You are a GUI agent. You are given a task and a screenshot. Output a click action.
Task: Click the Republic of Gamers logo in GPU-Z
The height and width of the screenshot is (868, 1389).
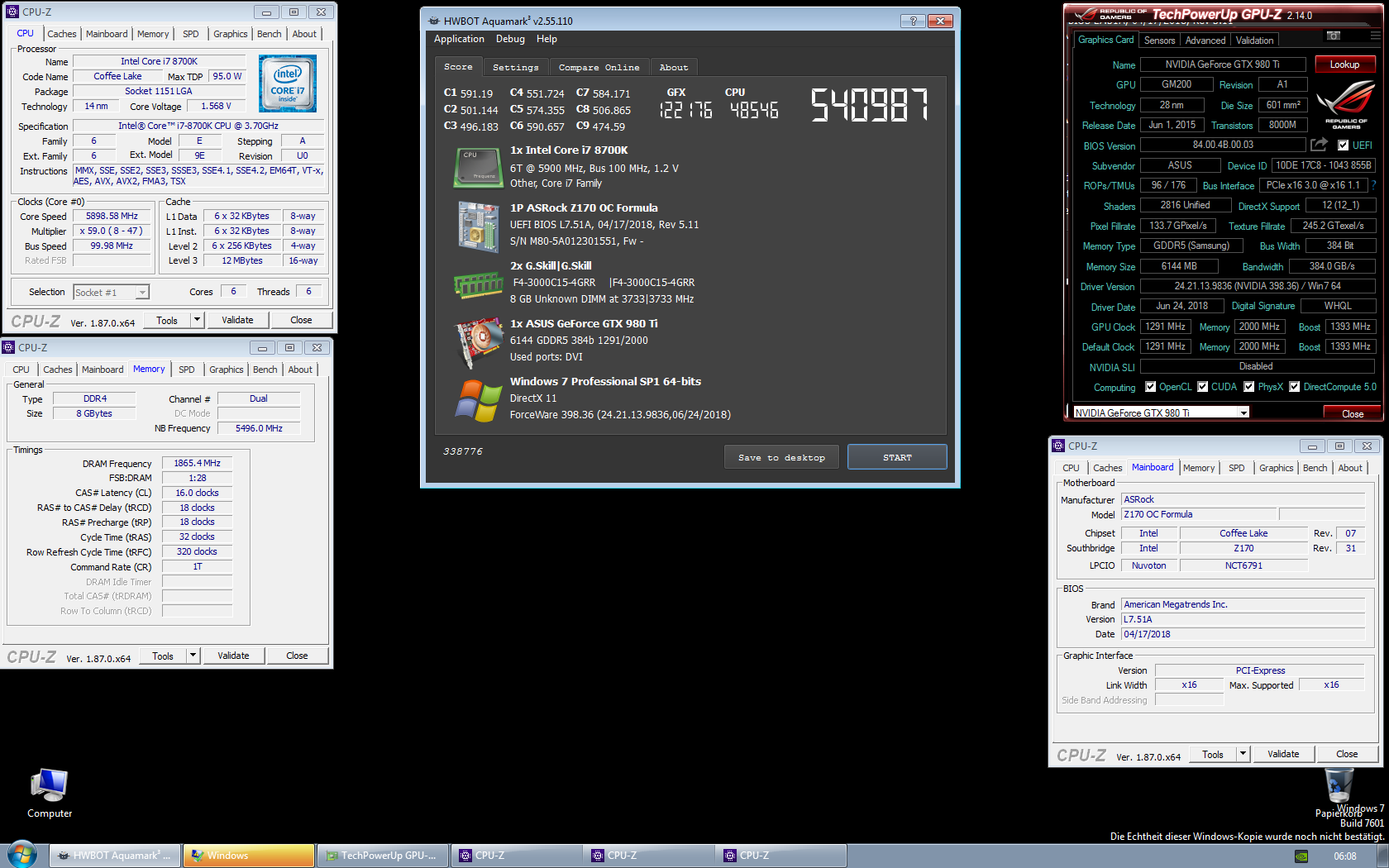(x=1346, y=104)
